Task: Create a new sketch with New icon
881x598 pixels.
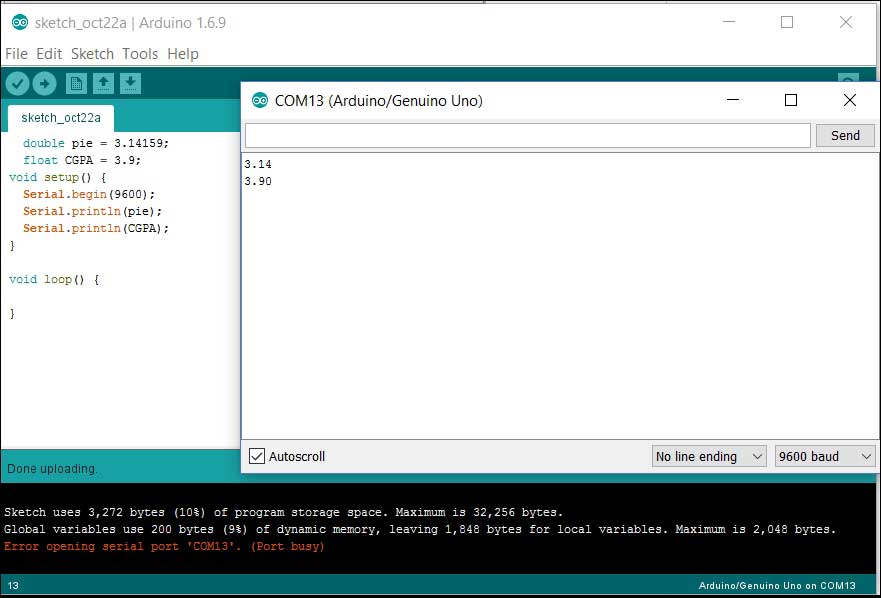Action: [x=76, y=84]
